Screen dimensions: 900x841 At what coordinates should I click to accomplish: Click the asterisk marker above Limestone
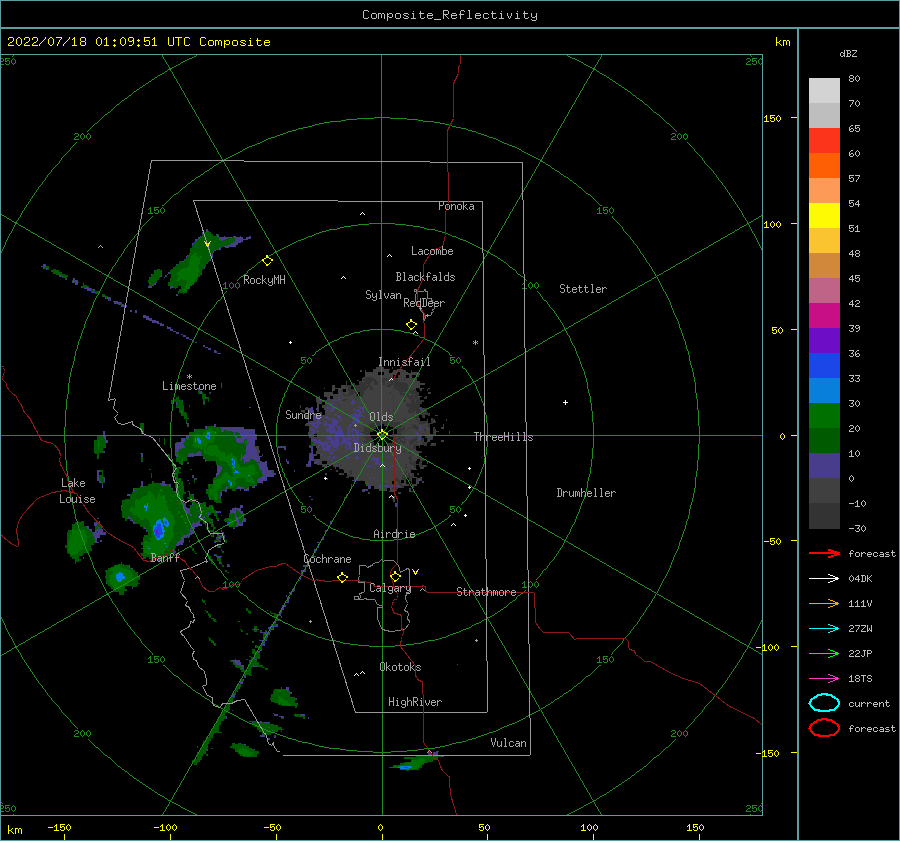(189, 377)
